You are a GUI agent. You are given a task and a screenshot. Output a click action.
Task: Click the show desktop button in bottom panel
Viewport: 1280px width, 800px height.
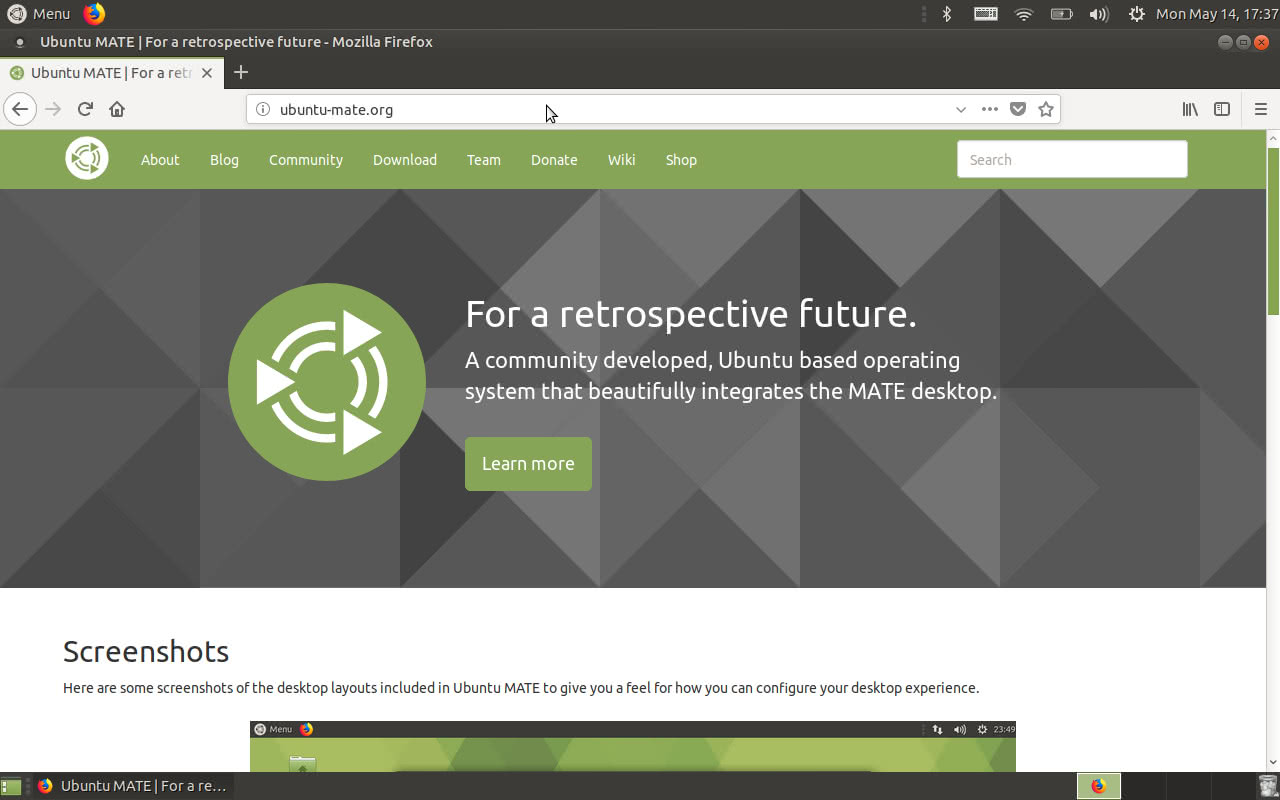pyautogui.click(x=11, y=786)
